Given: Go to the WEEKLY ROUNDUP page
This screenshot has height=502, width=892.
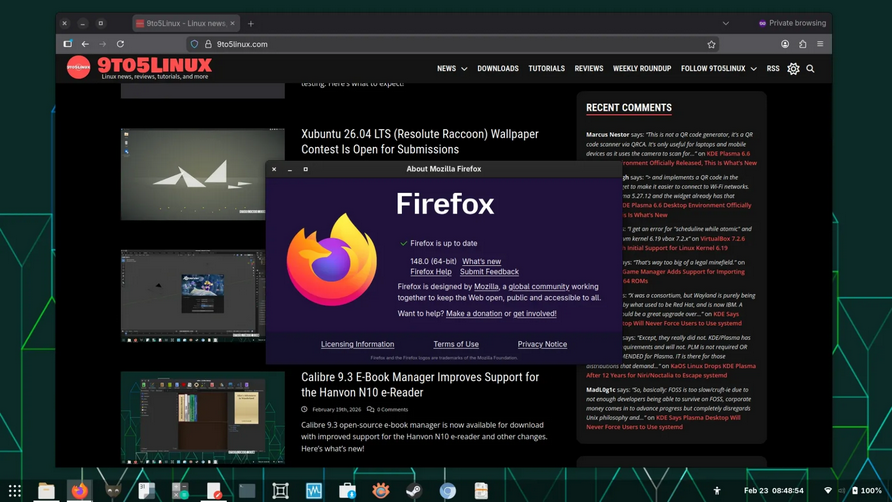Looking at the screenshot, I should [x=641, y=69].
